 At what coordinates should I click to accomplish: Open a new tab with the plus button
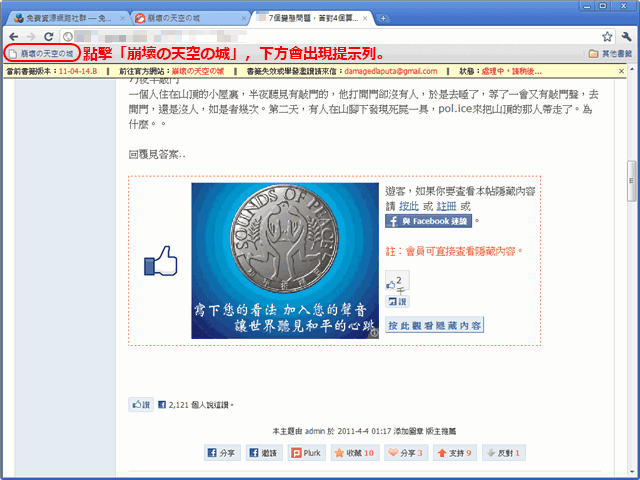(x=383, y=18)
